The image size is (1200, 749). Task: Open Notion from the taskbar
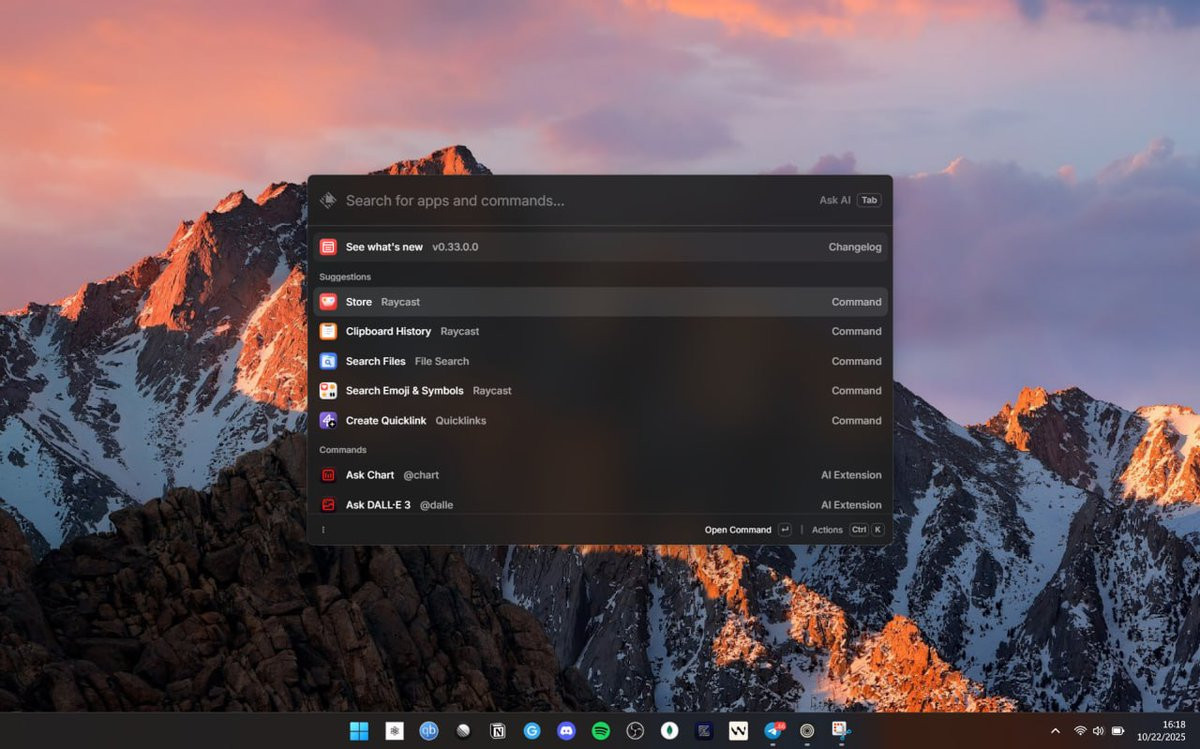click(x=497, y=731)
